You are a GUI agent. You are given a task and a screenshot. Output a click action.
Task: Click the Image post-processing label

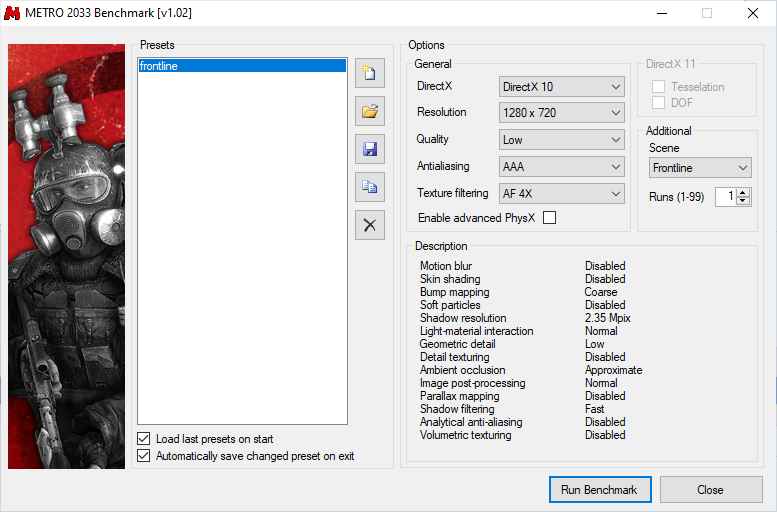473,383
